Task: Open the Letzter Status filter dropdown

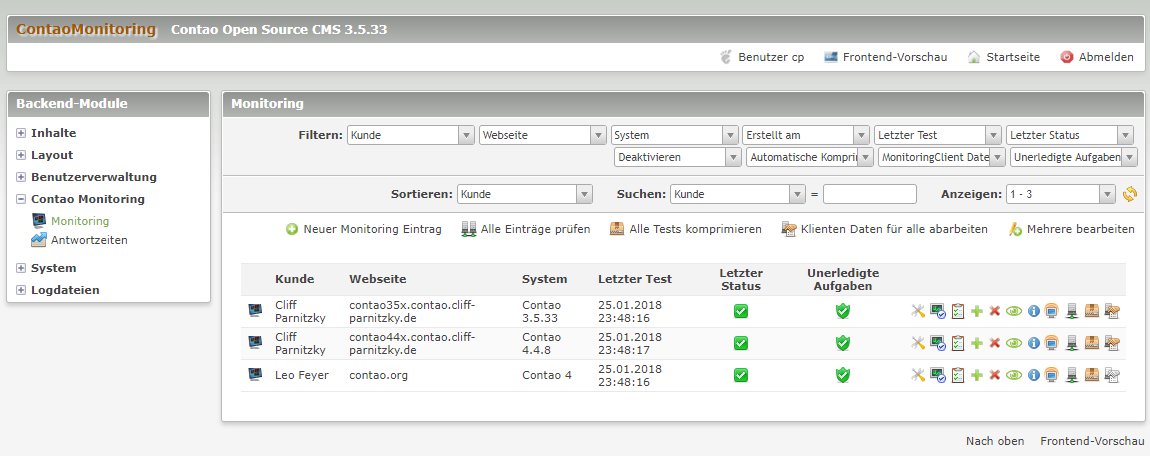Action: point(1069,135)
